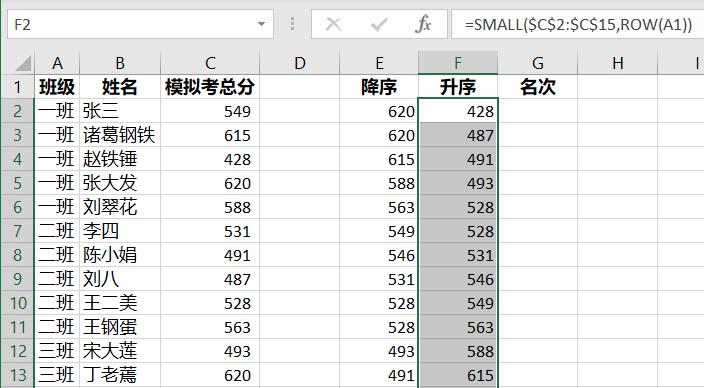Click value 493 in ascending column F

458,183
